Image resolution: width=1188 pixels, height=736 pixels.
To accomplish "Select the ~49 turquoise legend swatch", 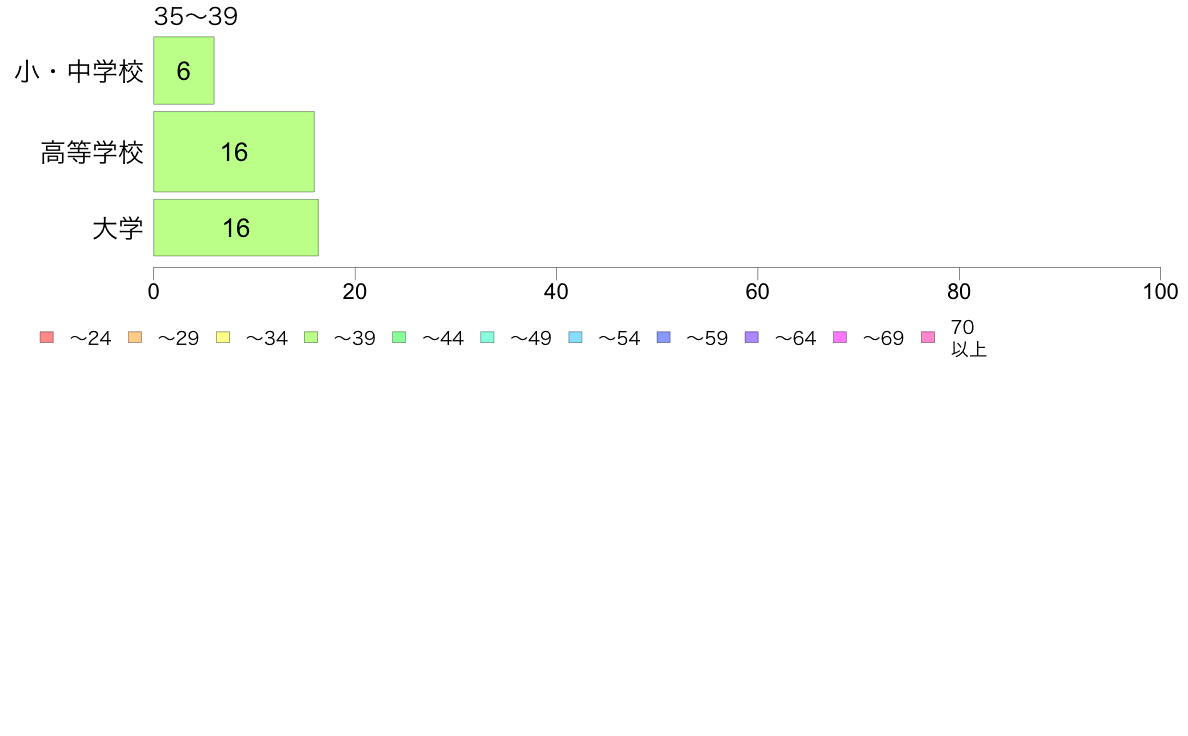I will [x=487, y=337].
